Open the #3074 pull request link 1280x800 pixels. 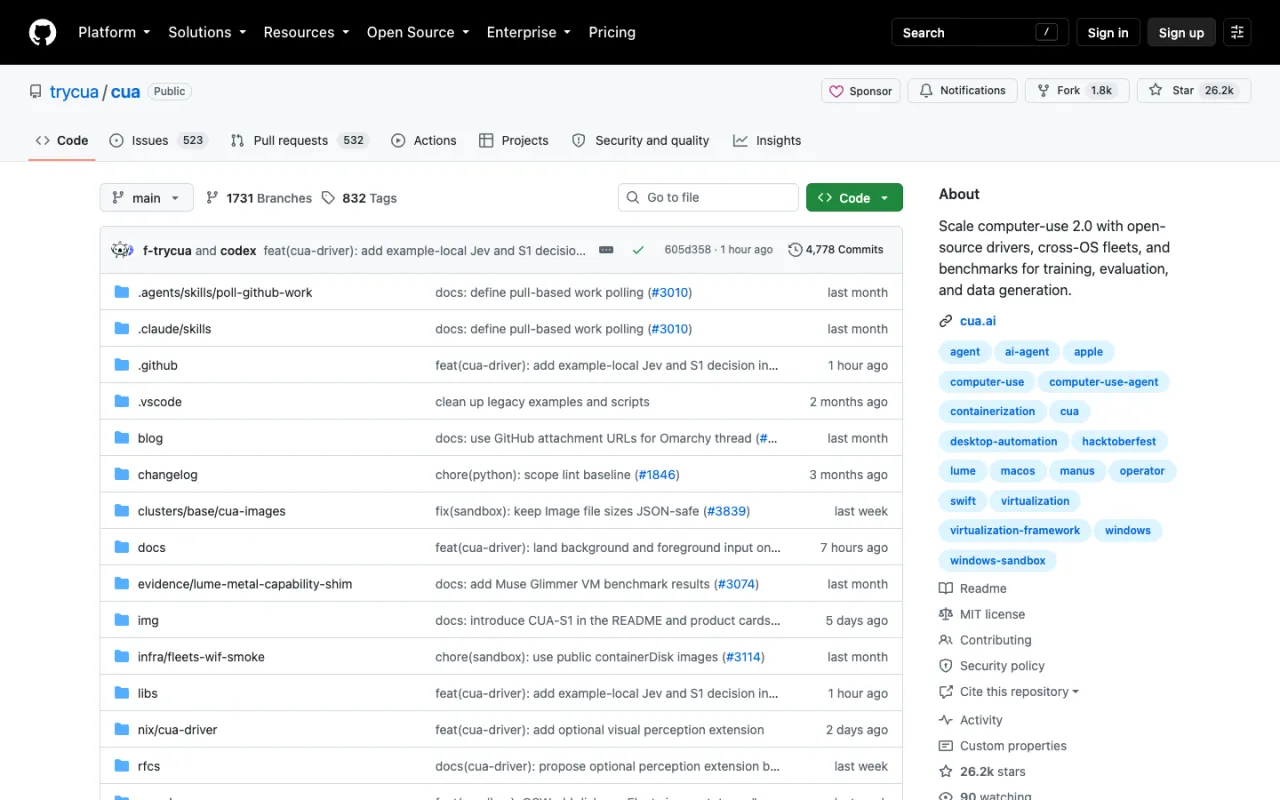[x=736, y=584]
